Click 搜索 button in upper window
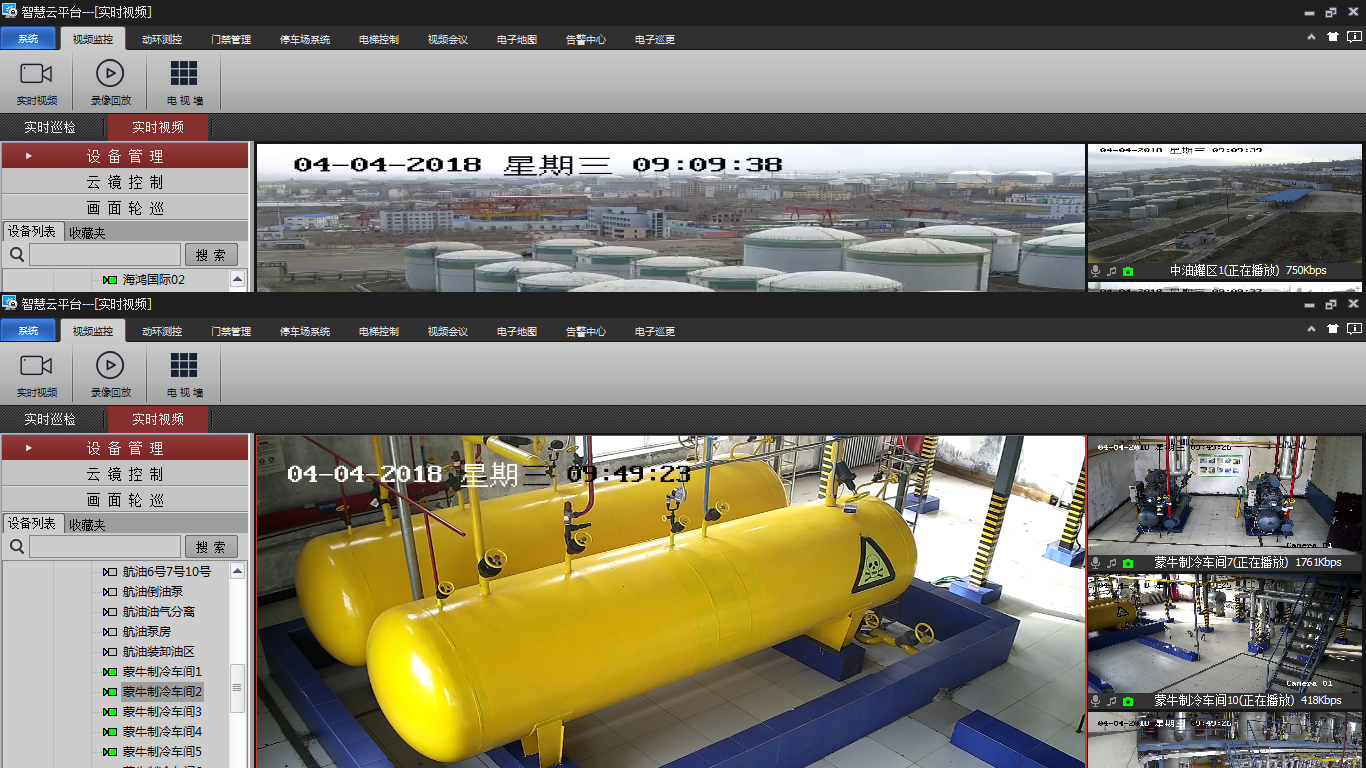This screenshot has height=768, width=1366. 211,255
